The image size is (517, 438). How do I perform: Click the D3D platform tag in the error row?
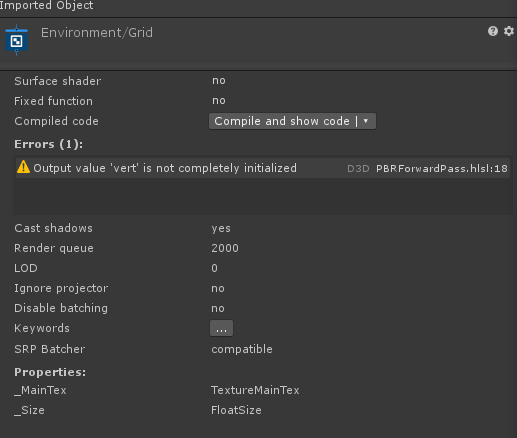click(358, 169)
